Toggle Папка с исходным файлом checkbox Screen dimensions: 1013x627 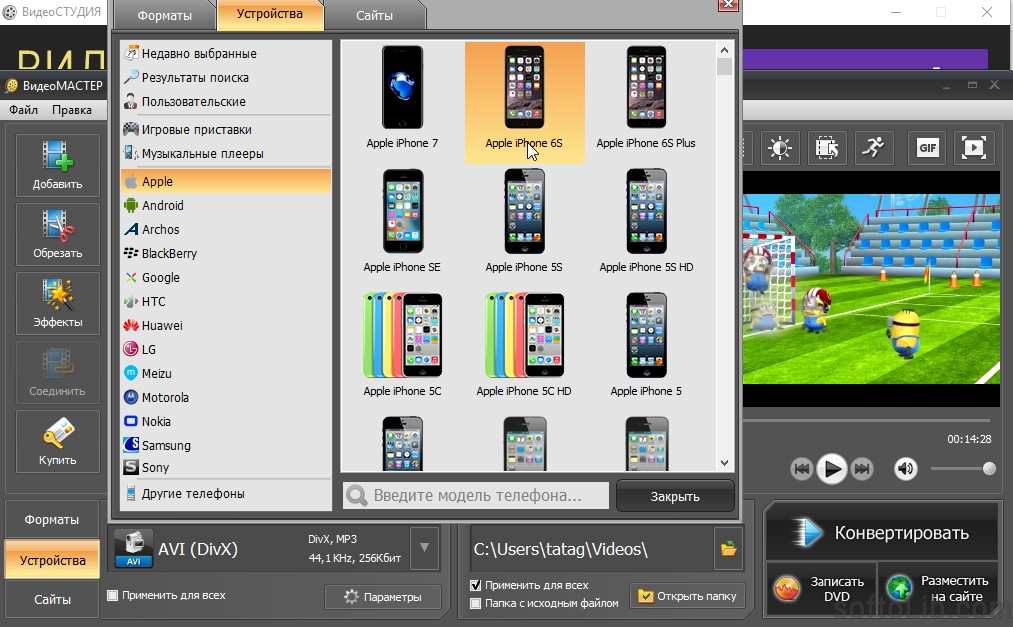[475, 603]
